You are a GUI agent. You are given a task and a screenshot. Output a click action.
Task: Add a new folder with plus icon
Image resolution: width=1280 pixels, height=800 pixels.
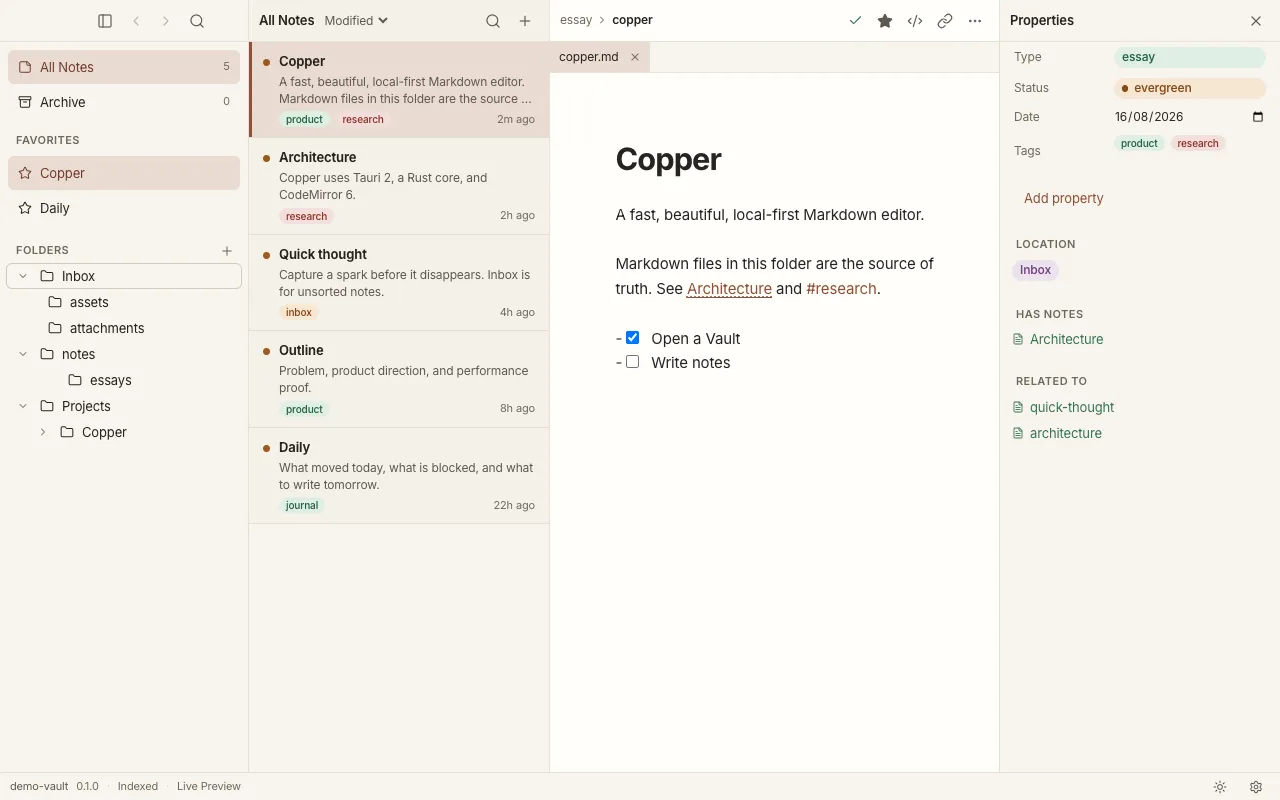tap(227, 251)
